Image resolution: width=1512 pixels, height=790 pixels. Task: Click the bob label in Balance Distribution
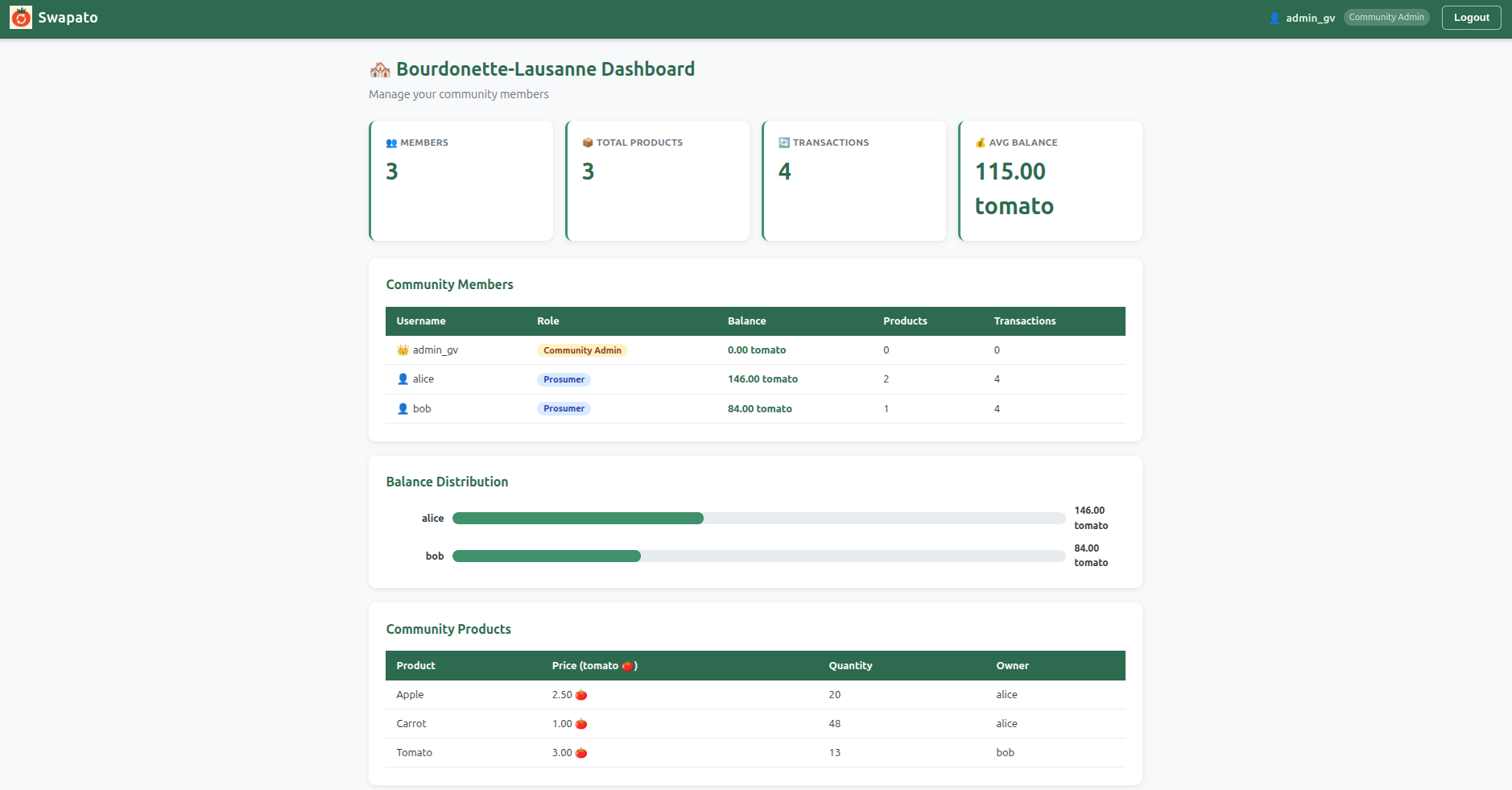(x=435, y=556)
